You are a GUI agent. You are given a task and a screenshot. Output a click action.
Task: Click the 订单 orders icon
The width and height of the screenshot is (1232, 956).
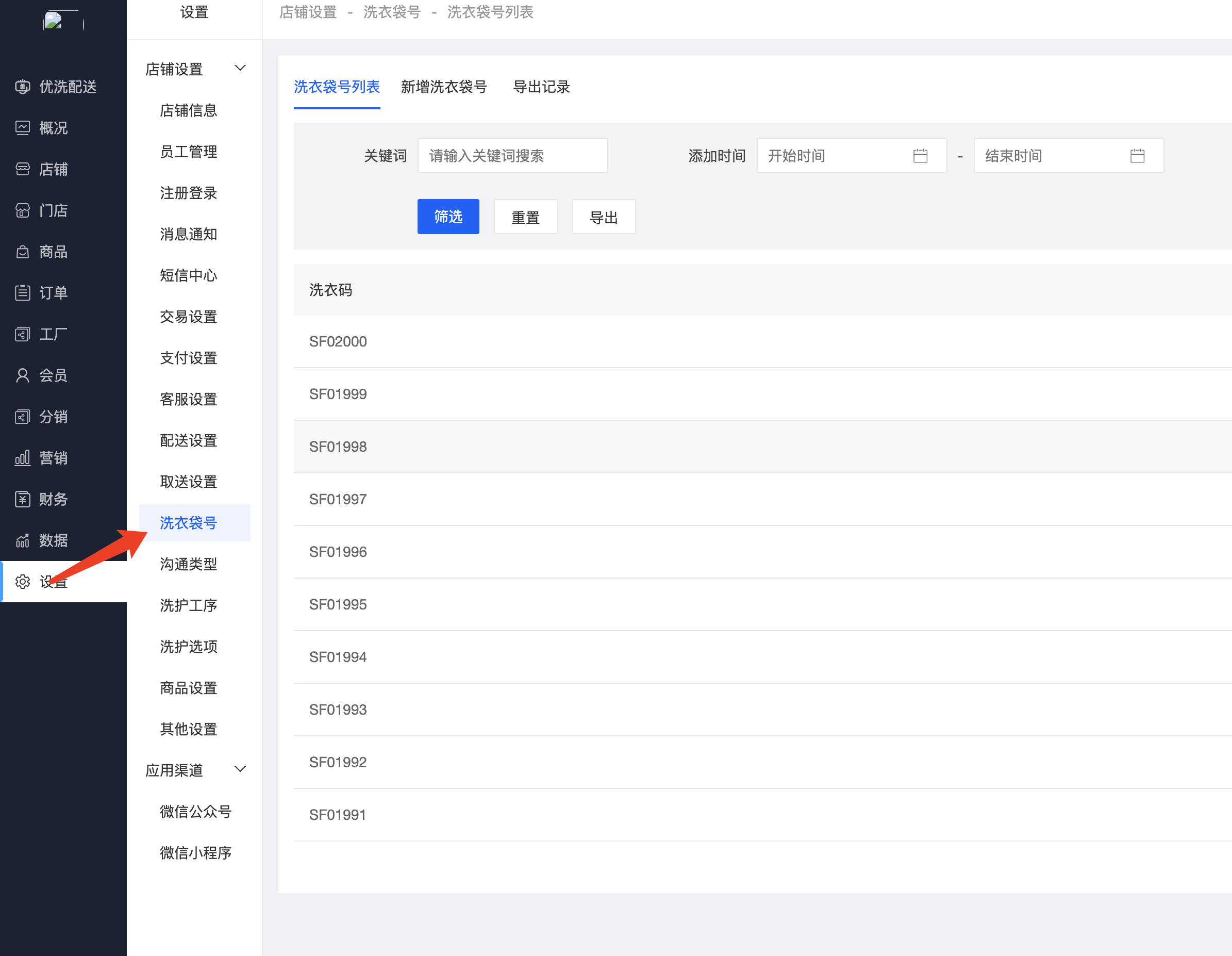click(23, 293)
